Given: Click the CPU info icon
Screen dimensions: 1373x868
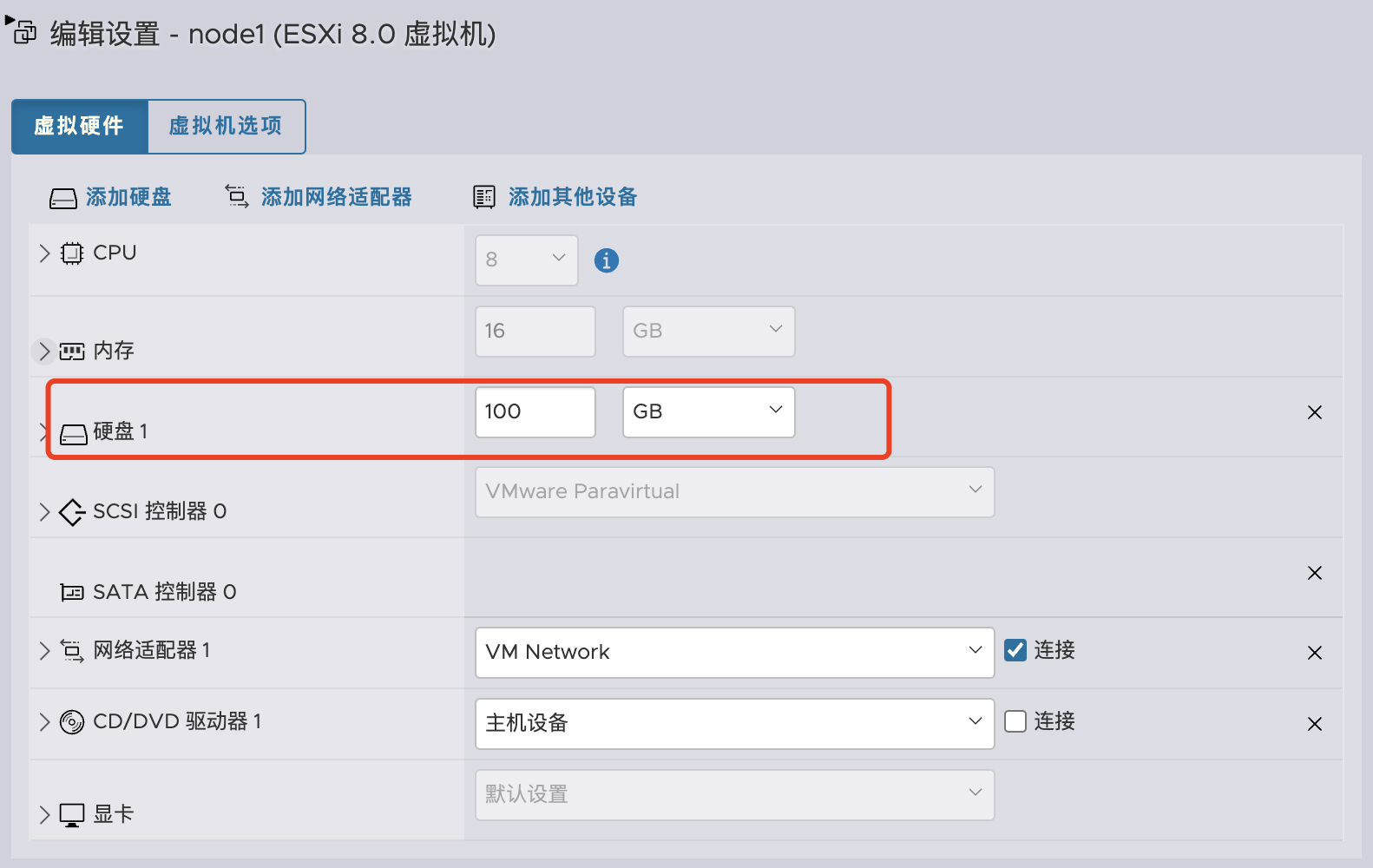Looking at the screenshot, I should point(606,260).
